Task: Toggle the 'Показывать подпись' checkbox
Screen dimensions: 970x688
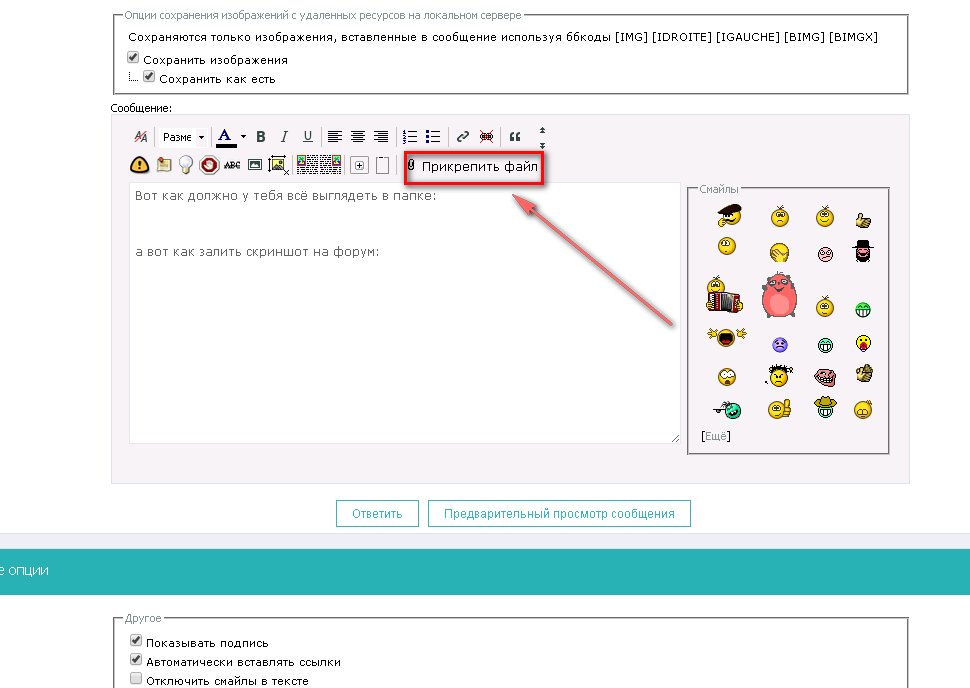Action: (136, 642)
